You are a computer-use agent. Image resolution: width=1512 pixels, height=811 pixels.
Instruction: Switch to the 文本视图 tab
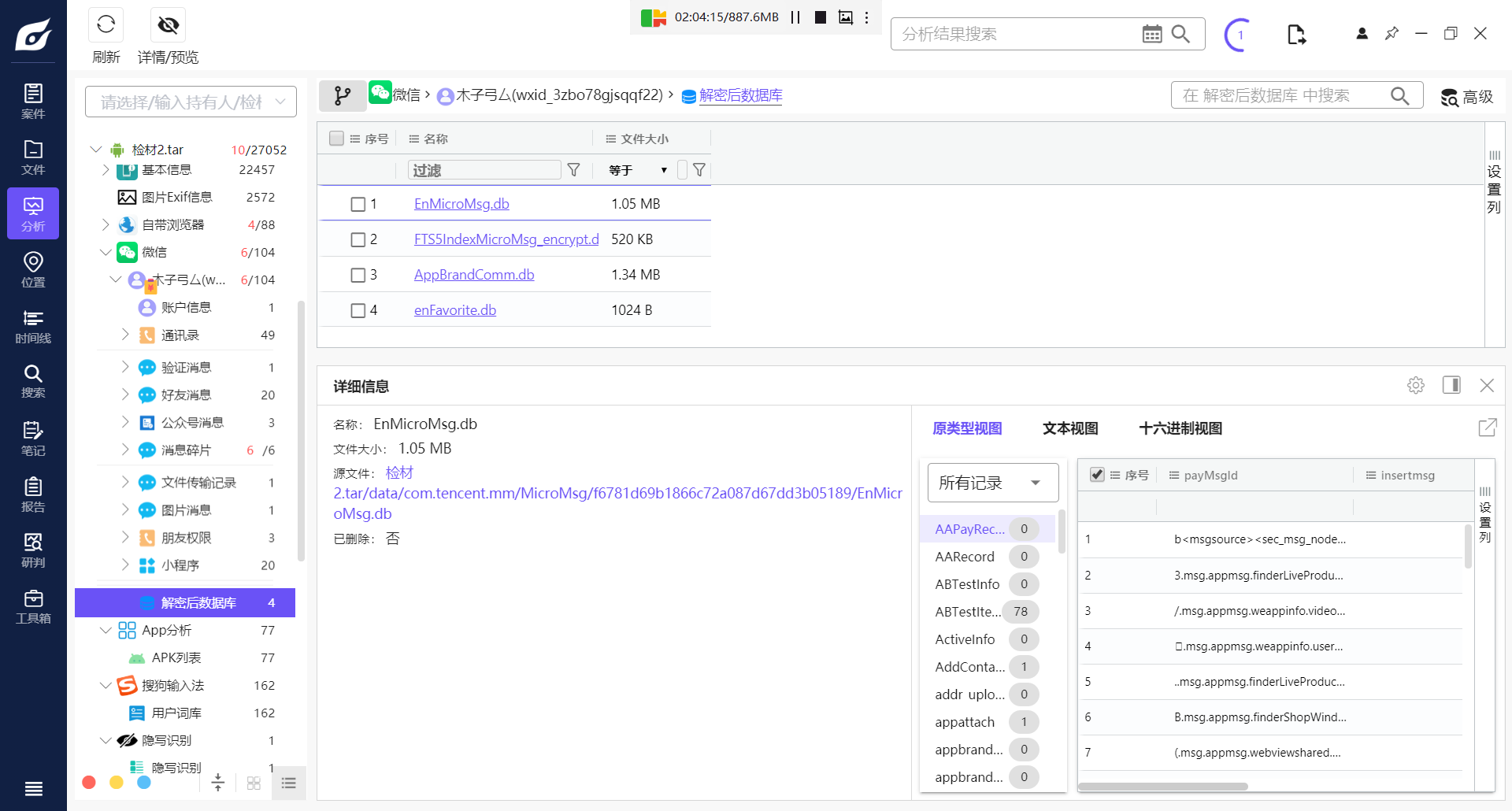(x=1070, y=428)
